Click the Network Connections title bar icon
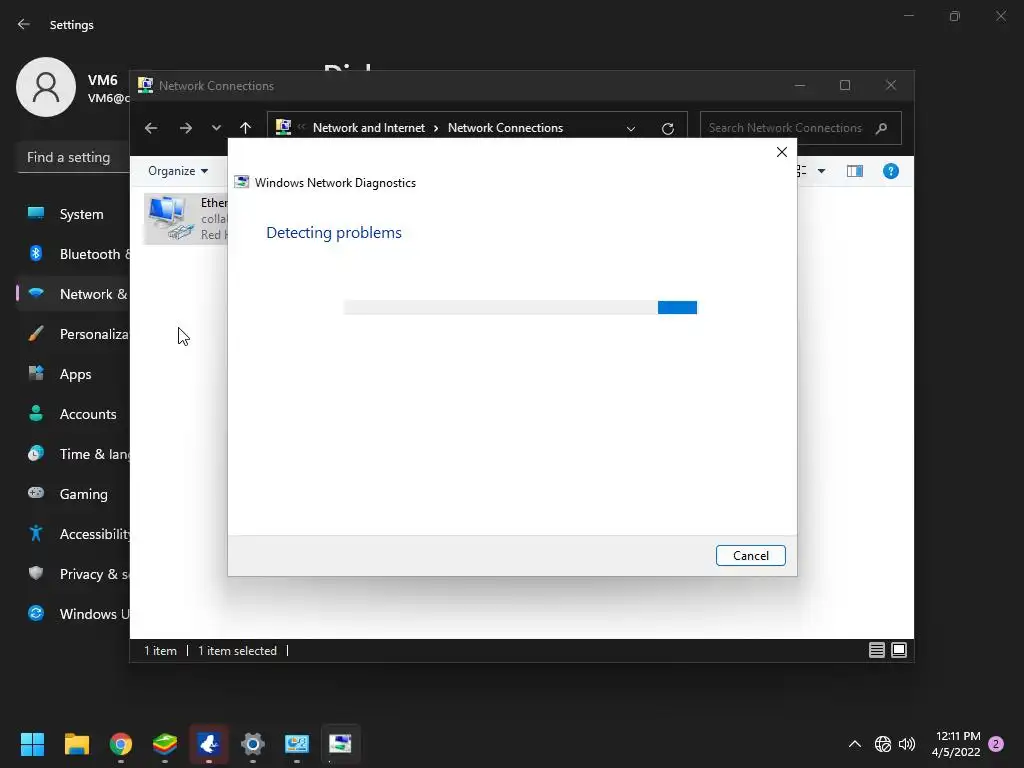 (146, 86)
